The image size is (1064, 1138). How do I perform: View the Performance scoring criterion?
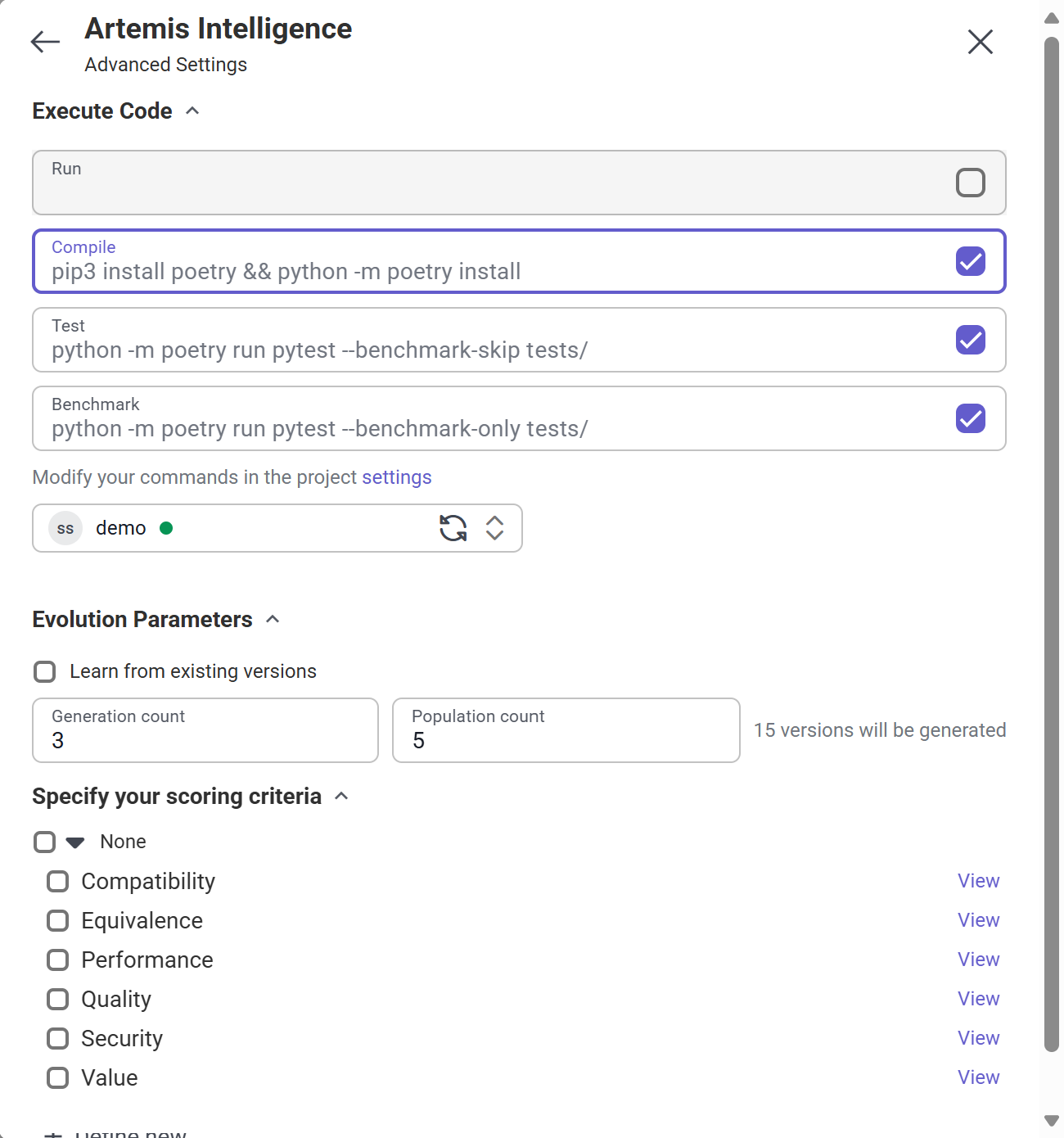point(978,960)
